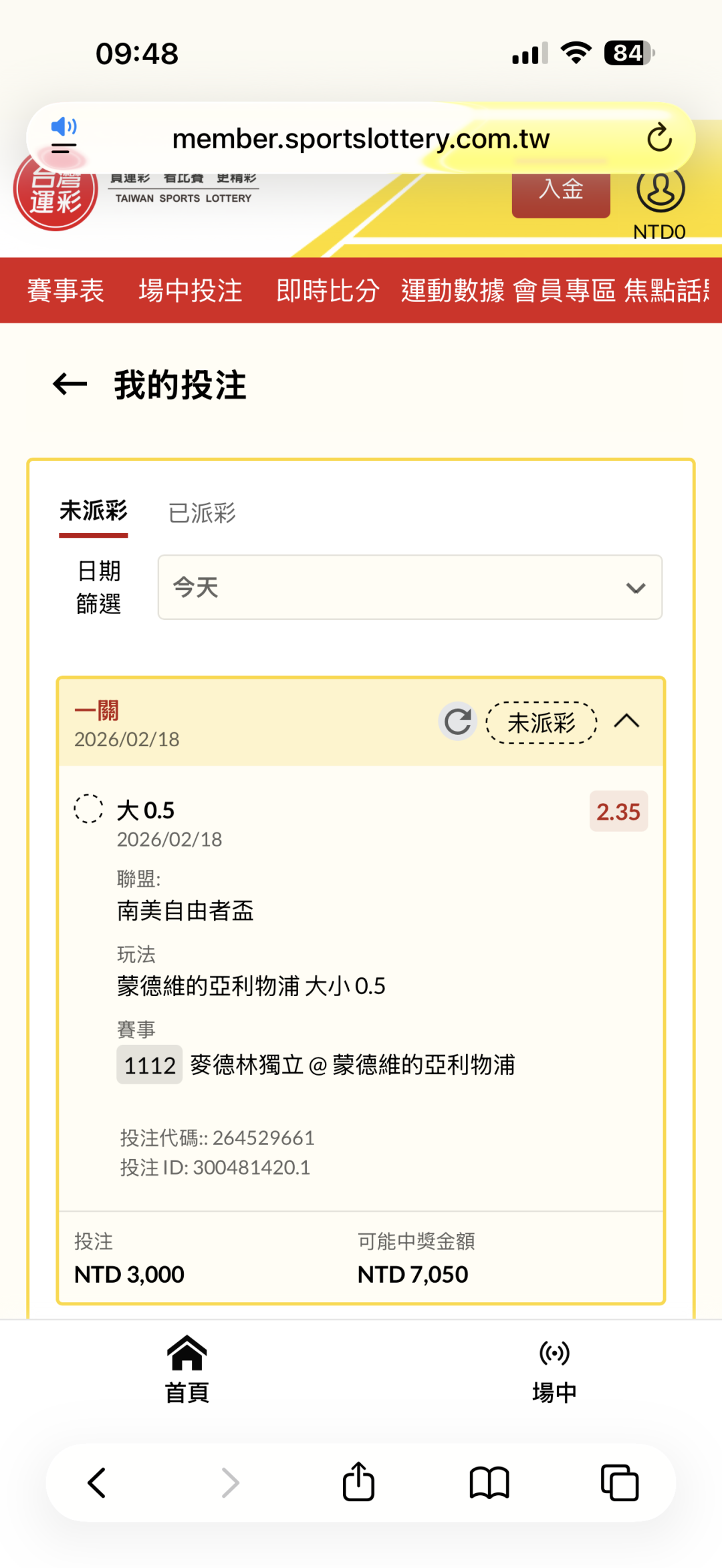Tap the 2.35 odds badge
The image size is (722, 1568).
[618, 812]
